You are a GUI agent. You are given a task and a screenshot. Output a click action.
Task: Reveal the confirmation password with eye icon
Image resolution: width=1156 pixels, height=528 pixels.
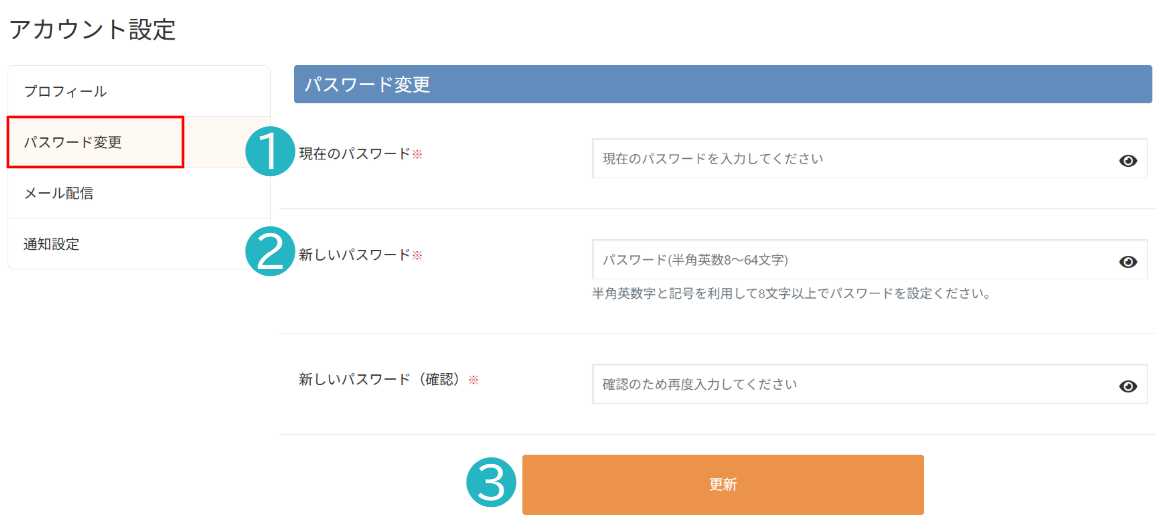pyautogui.click(x=1128, y=386)
